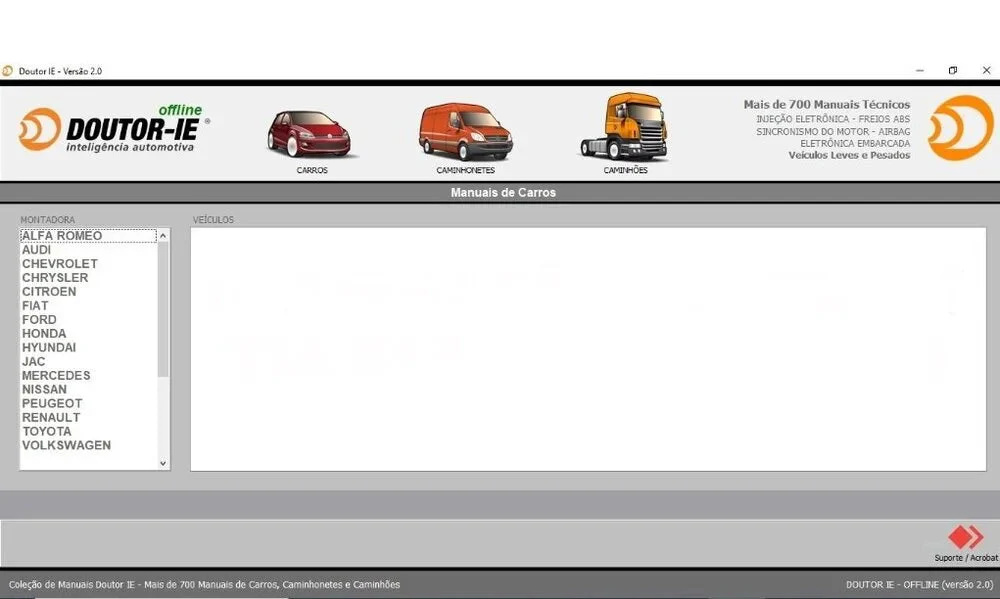This screenshot has height=599, width=1000.
Task: Click the Montadora list scrollbar thumb
Action: click(x=164, y=310)
